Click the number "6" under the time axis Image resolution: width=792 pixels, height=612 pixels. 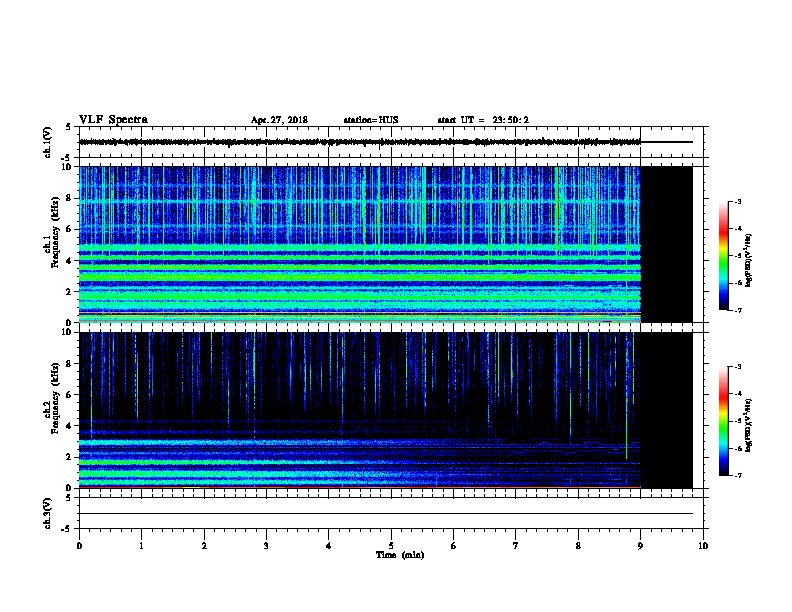tap(454, 546)
